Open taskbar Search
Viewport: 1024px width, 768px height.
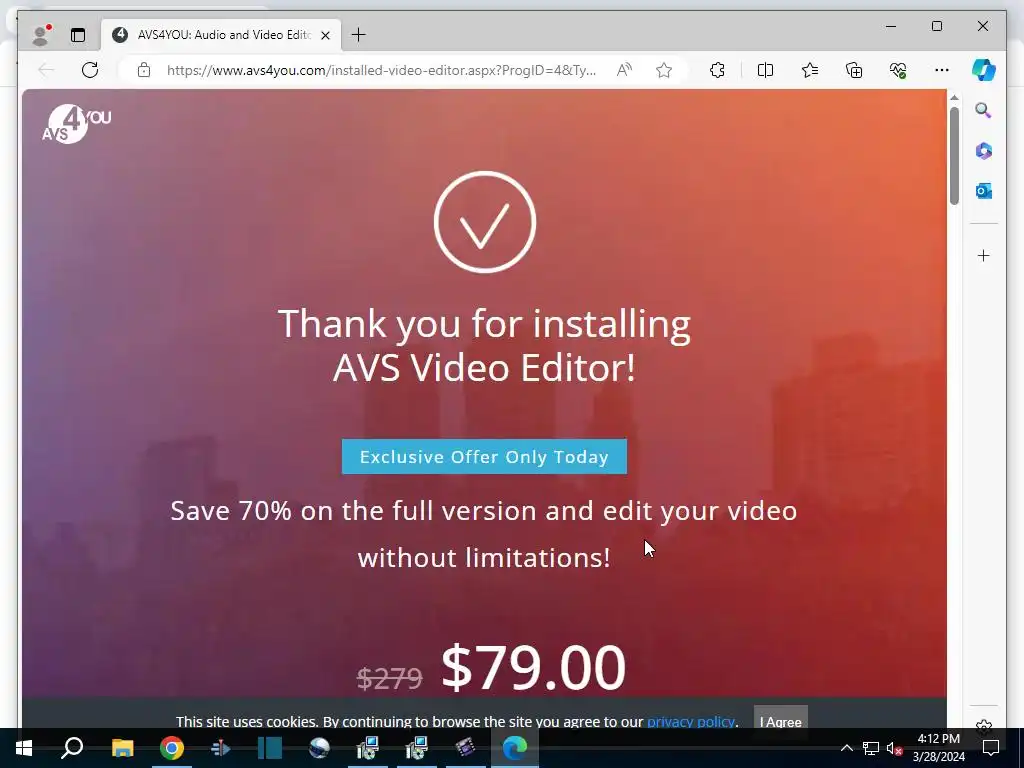coord(72,748)
